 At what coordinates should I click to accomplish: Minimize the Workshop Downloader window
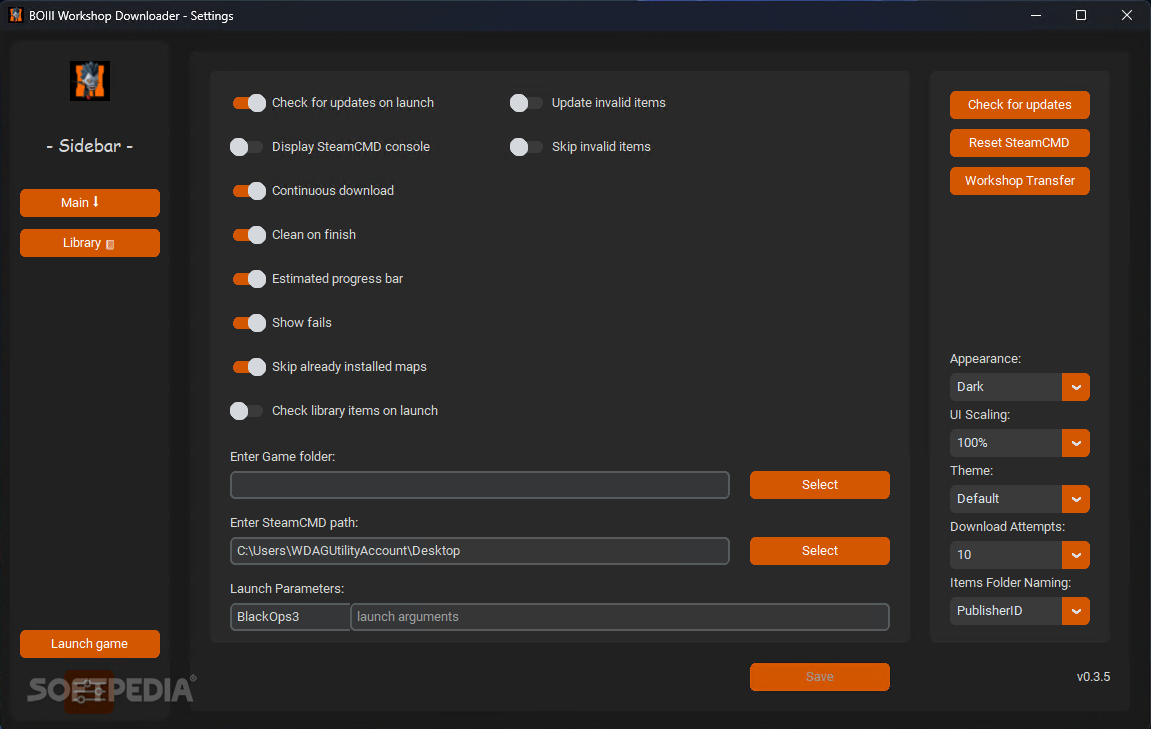coord(1036,15)
